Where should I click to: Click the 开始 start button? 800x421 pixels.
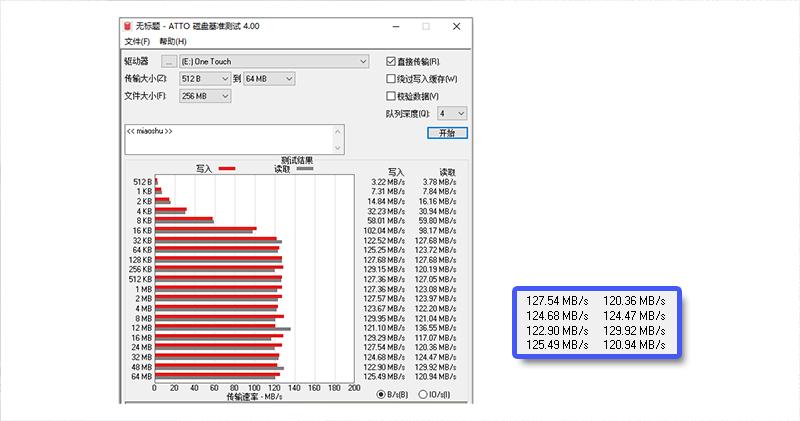(x=447, y=133)
